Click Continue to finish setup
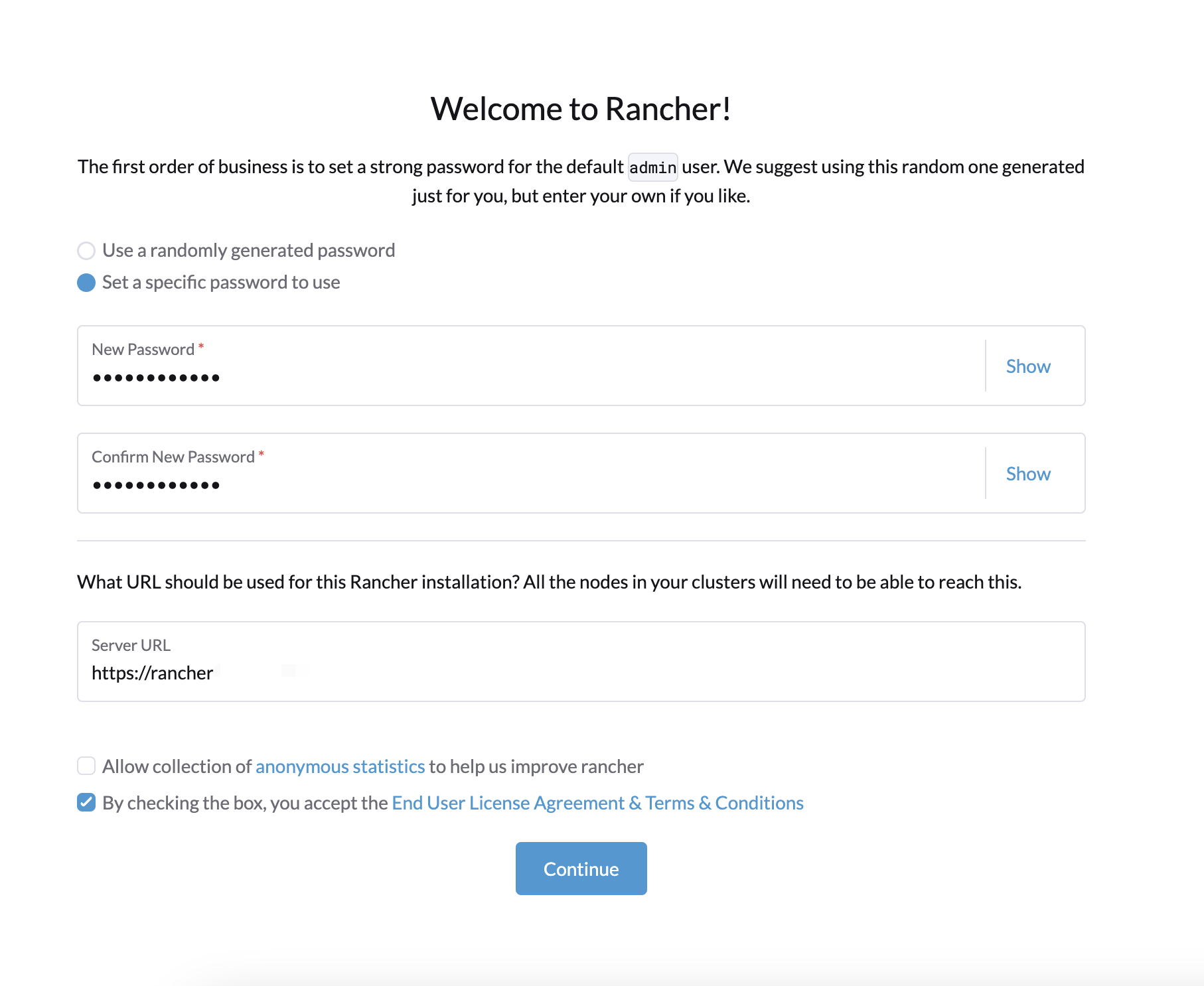The image size is (1204, 986). 581,868
